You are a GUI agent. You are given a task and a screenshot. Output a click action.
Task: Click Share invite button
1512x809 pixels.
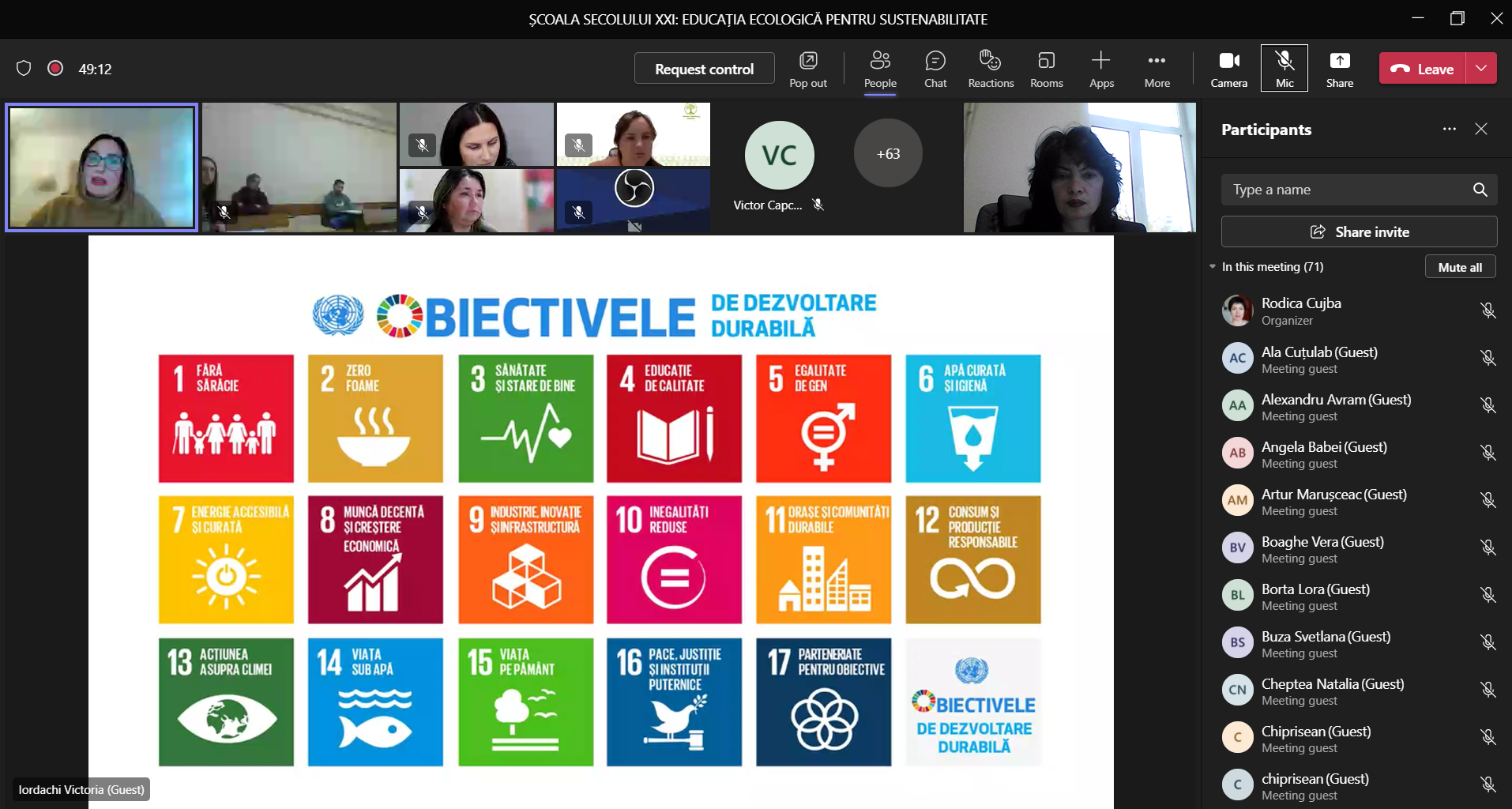coord(1359,231)
